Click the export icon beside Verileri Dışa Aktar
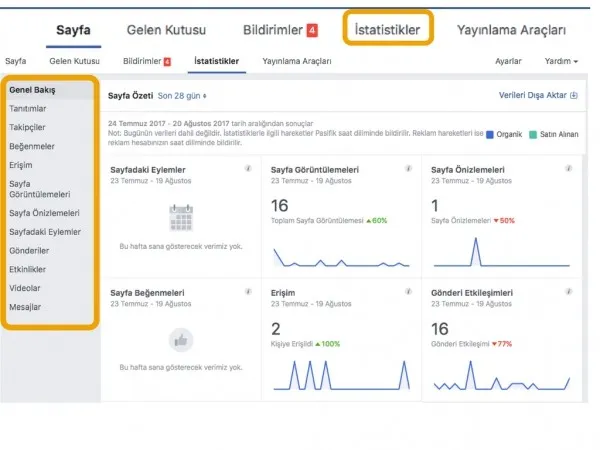The width and height of the screenshot is (600, 450). [x=574, y=95]
